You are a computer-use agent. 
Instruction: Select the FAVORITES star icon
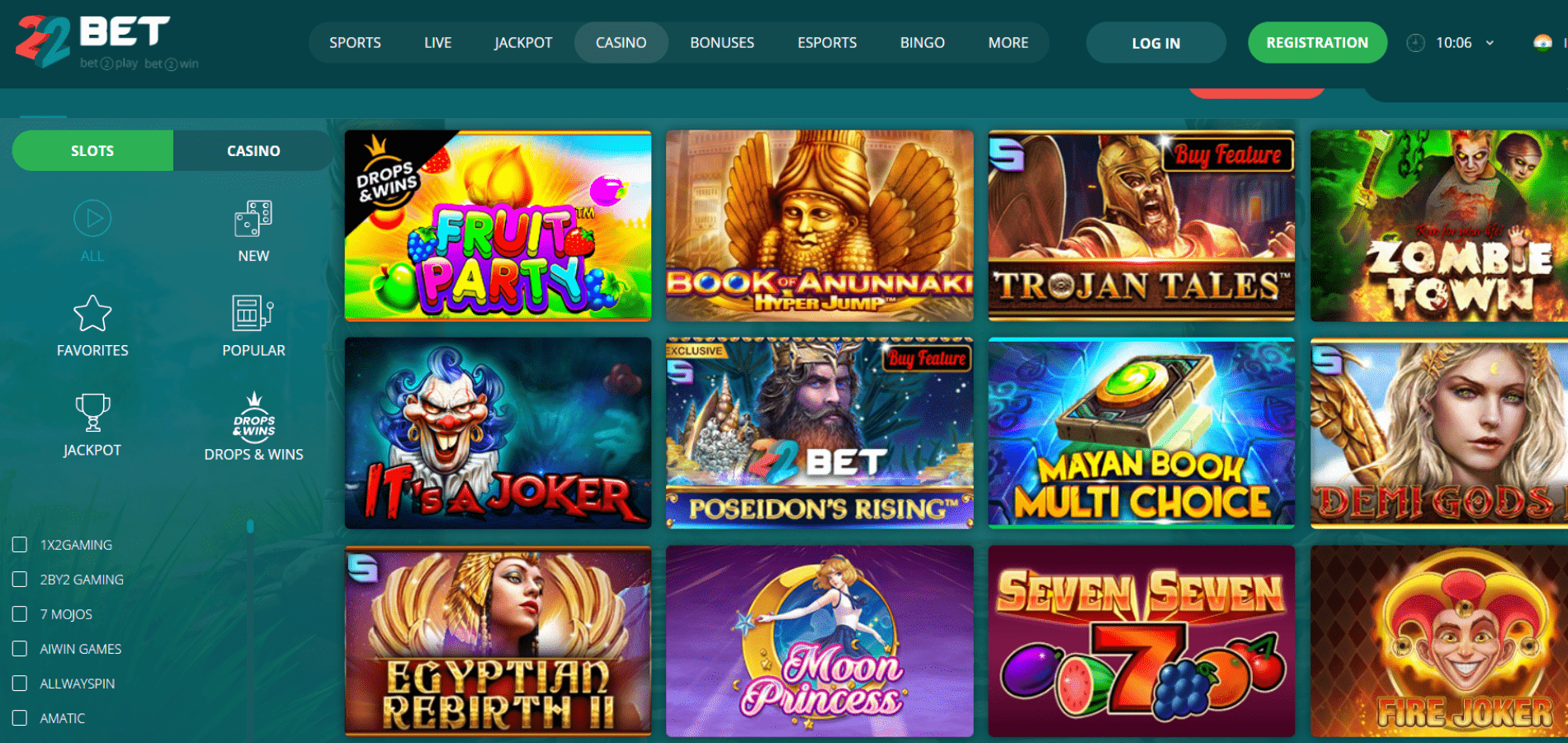pyautogui.click(x=92, y=314)
